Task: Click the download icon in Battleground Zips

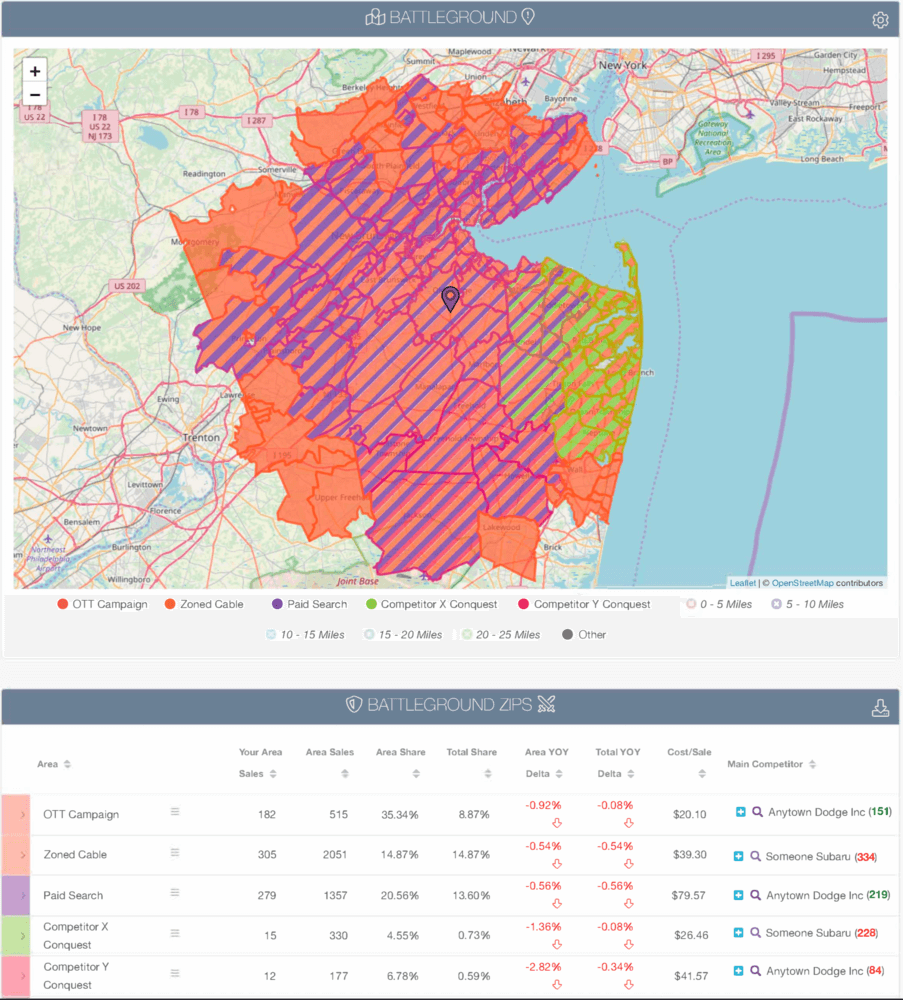Action: (x=880, y=708)
